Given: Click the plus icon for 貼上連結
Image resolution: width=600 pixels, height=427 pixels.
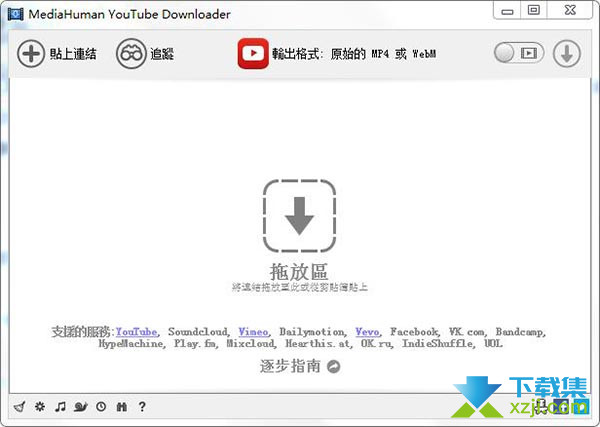Looking at the screenshot, I should click(x=31, y=54).
